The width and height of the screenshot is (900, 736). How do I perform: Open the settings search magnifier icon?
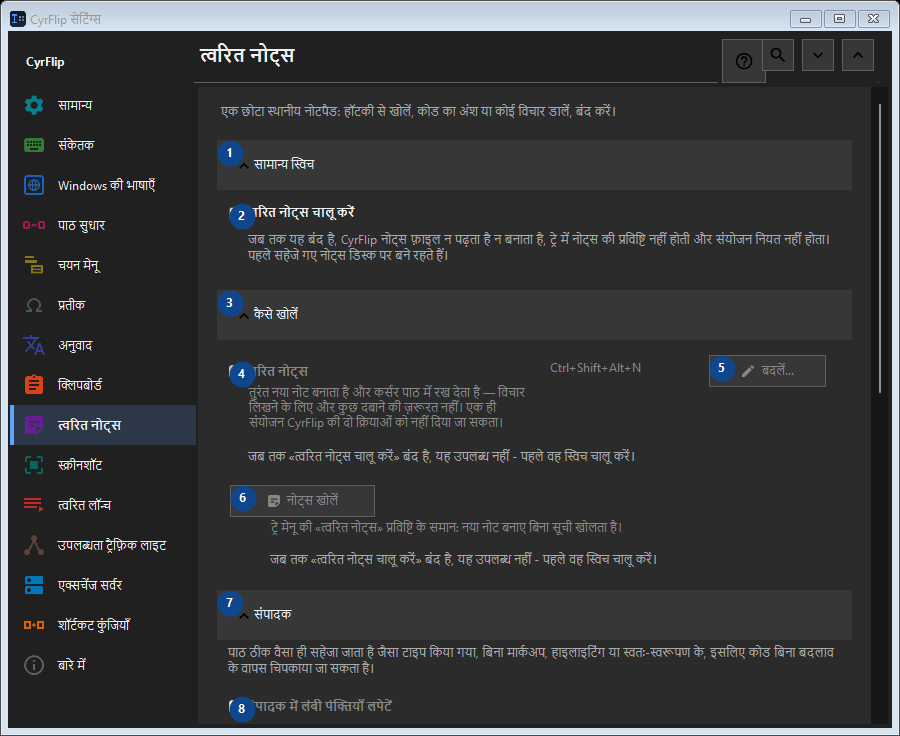(x=778, y=55)
